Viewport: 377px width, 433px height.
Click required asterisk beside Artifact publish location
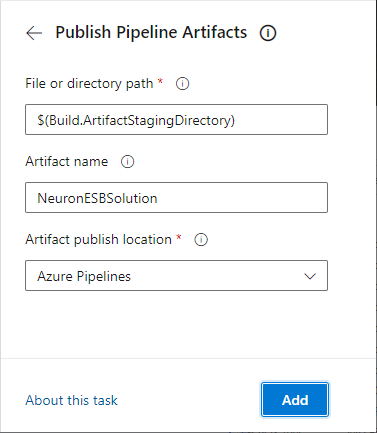click(179, 237)
